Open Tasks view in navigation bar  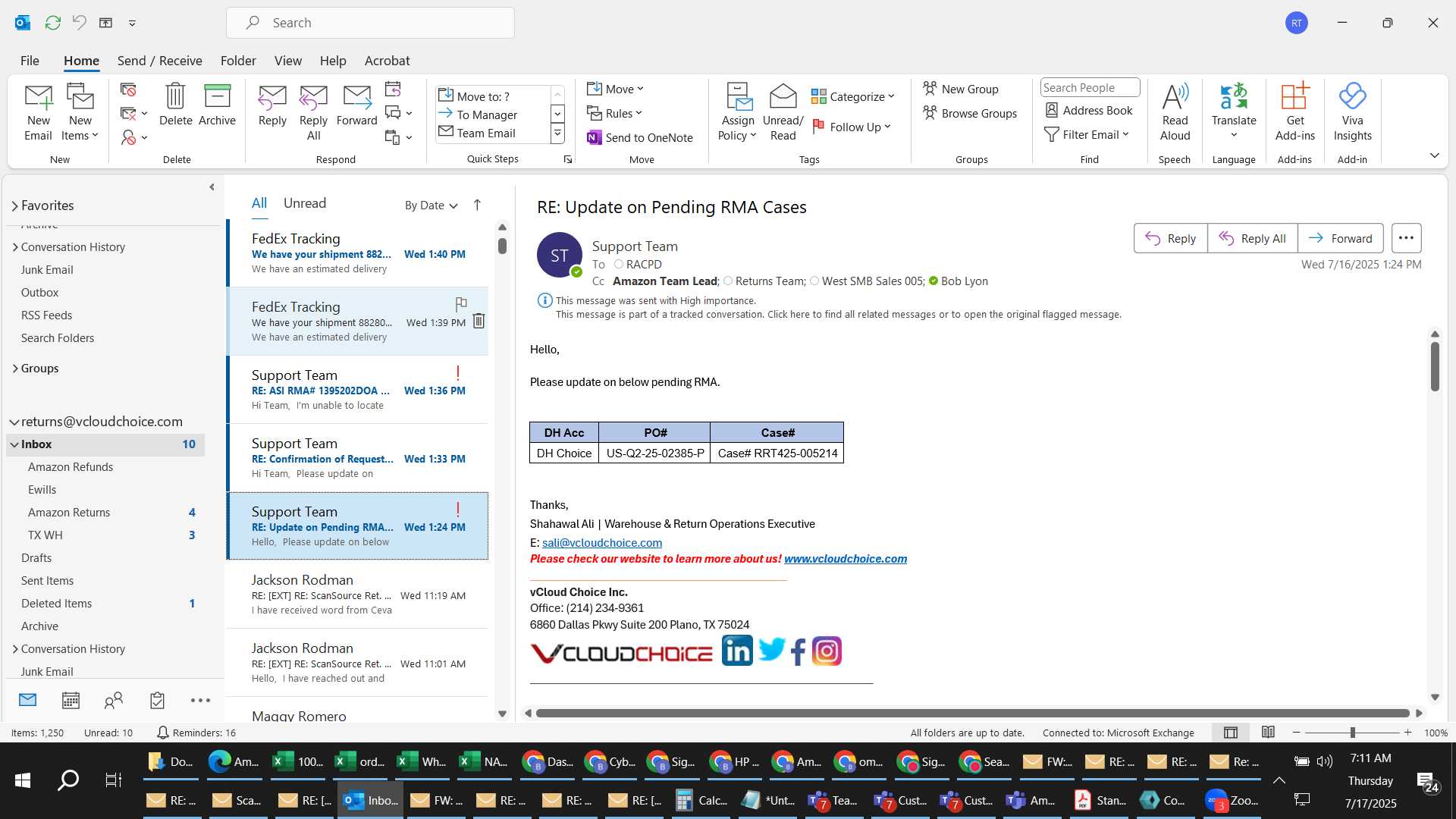tap(157, 701)
